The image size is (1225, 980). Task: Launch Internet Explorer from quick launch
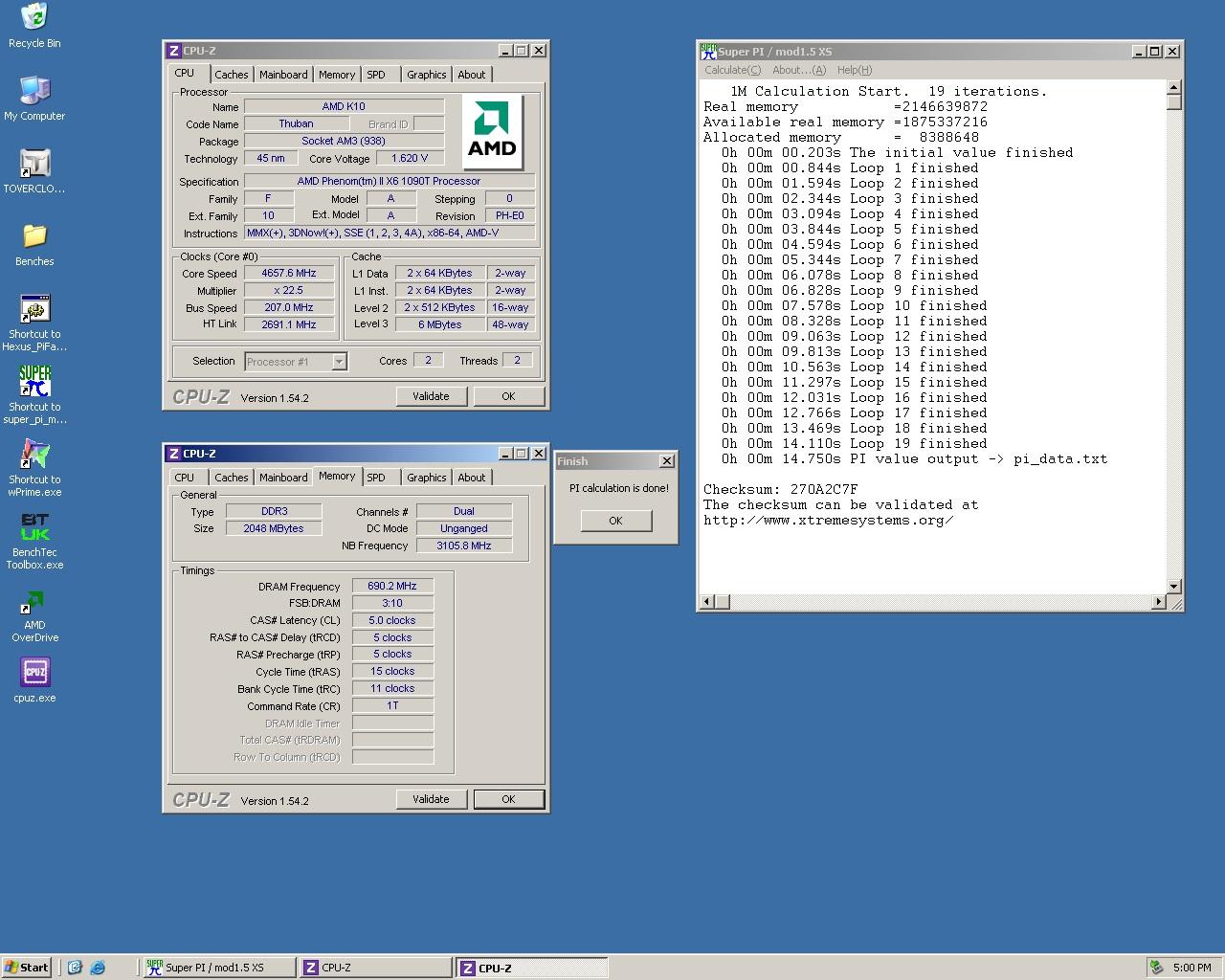(98, 968)
